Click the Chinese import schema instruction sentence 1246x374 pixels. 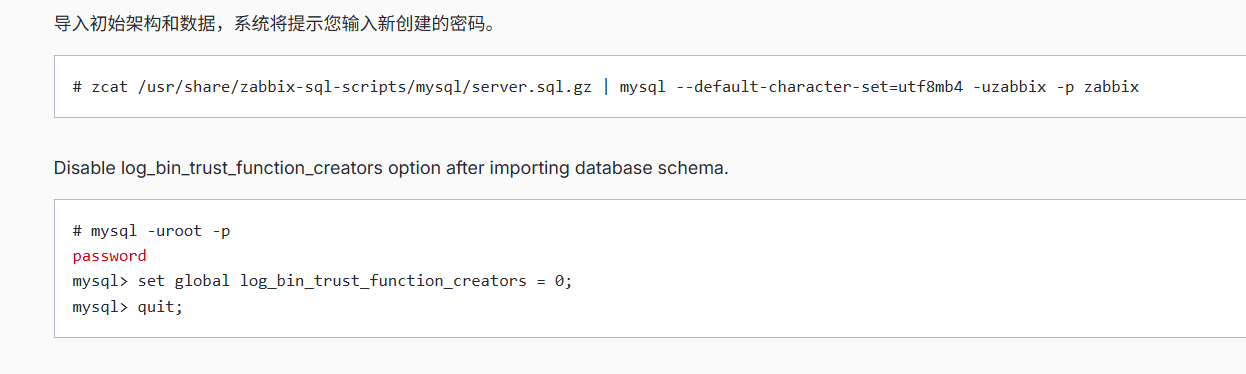(275, 23)
